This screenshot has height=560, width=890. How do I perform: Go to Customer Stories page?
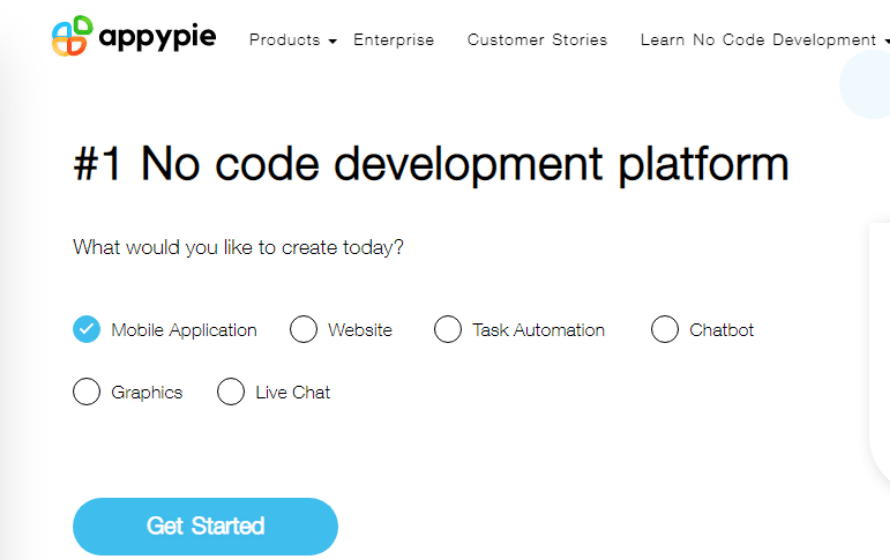point(538,40)
